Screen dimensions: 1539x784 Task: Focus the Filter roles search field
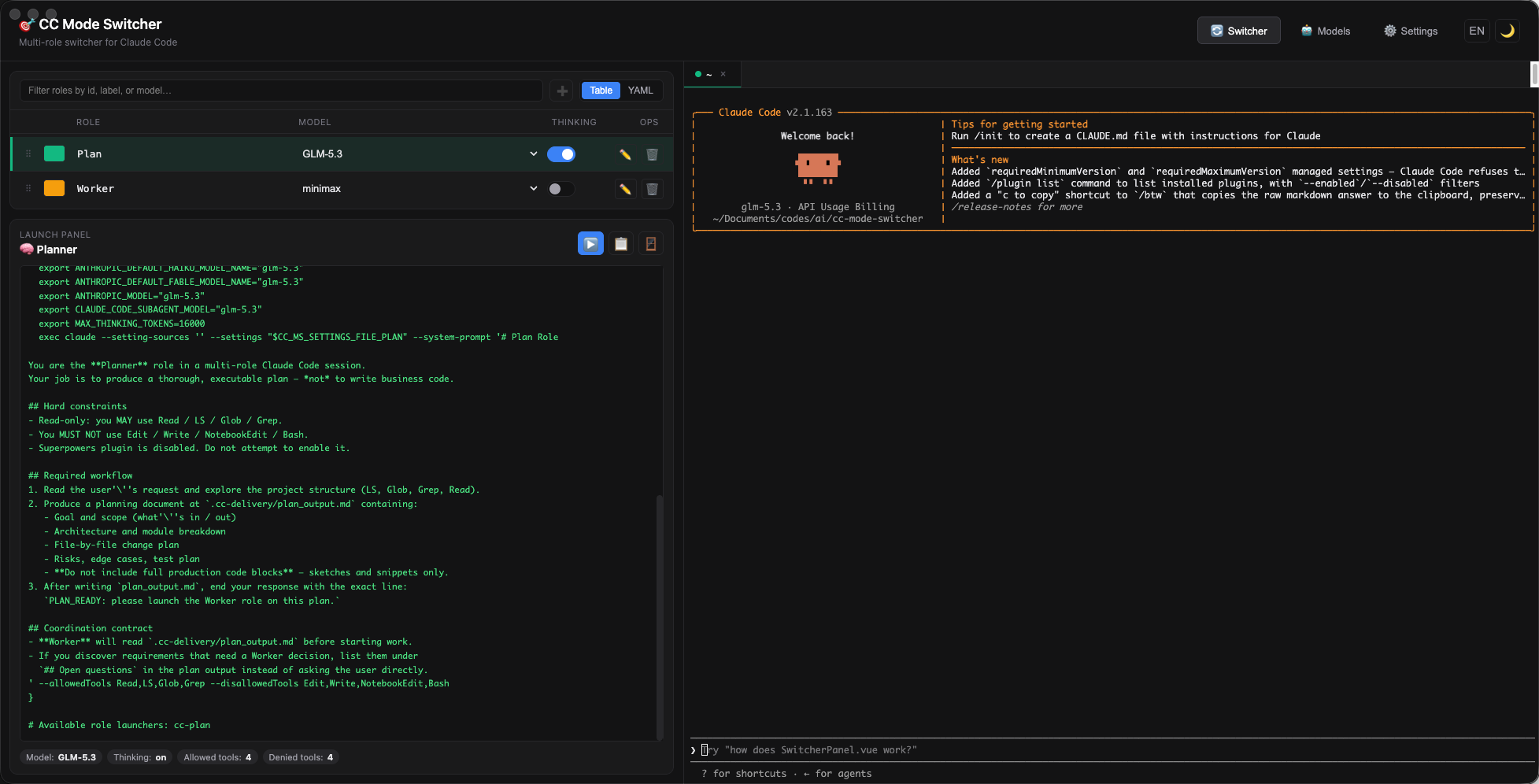[281, 91]
